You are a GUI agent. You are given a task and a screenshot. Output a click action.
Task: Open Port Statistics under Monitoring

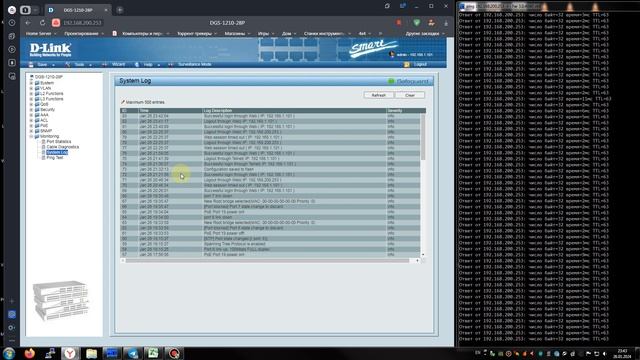pyautogui.click(x=58, y=142)
